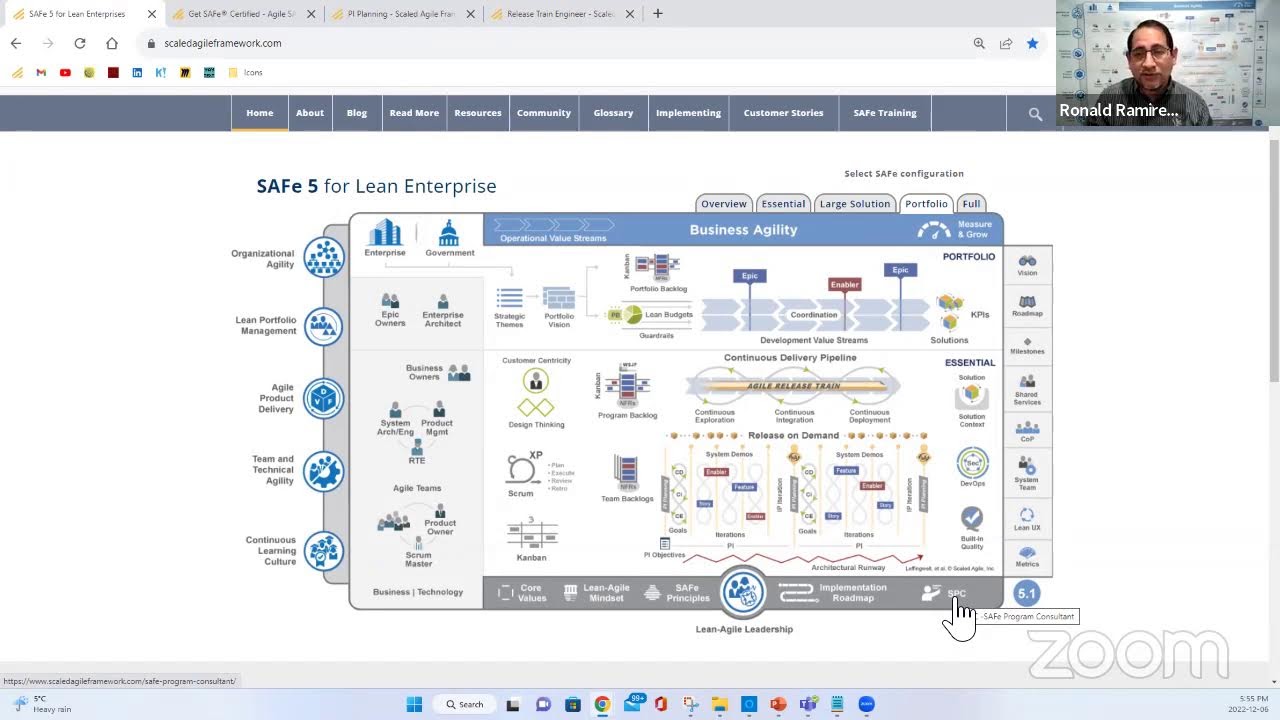Click the Enterprise buildings icon
Screen dimensions: 1280x720
click(x=385, y=233)
